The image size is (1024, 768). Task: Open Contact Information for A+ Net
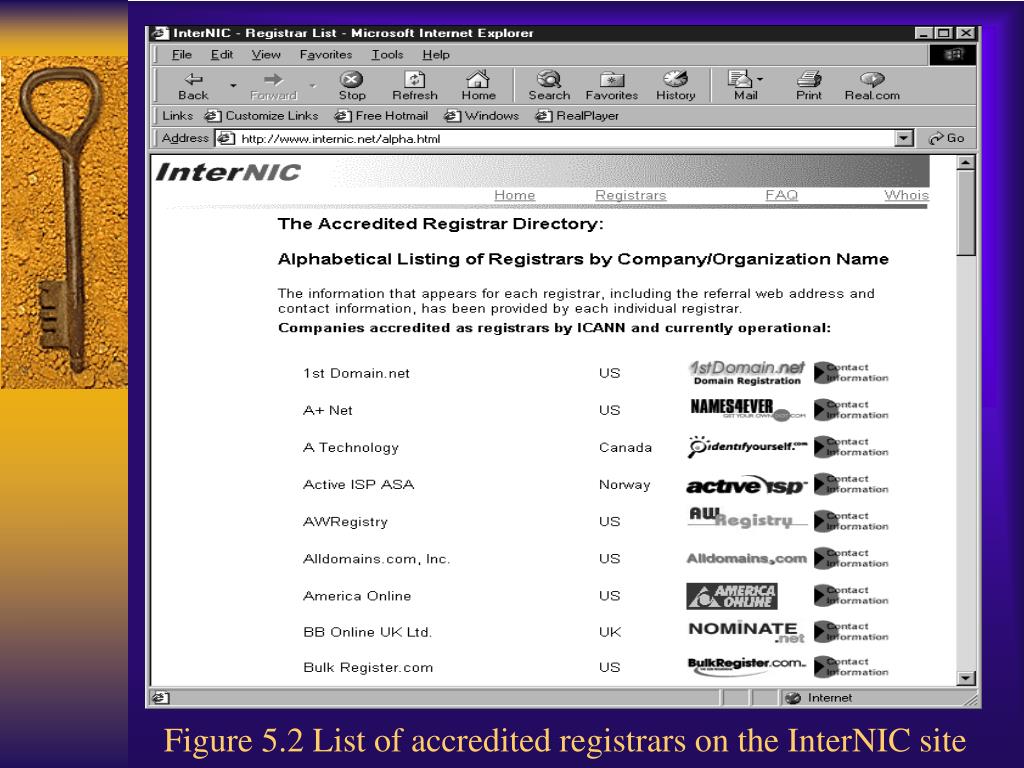pos(851,410)
